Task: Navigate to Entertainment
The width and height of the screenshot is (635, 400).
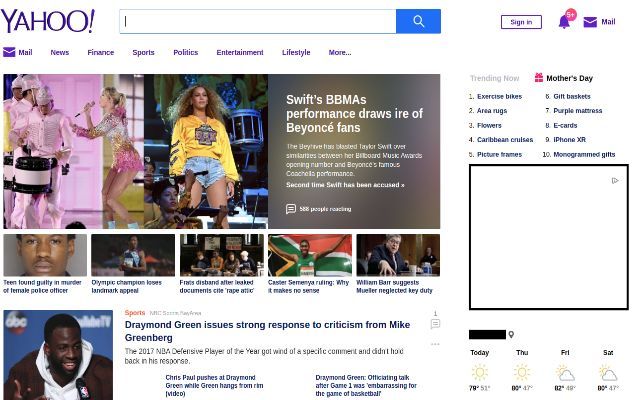Action: [240, 53]
